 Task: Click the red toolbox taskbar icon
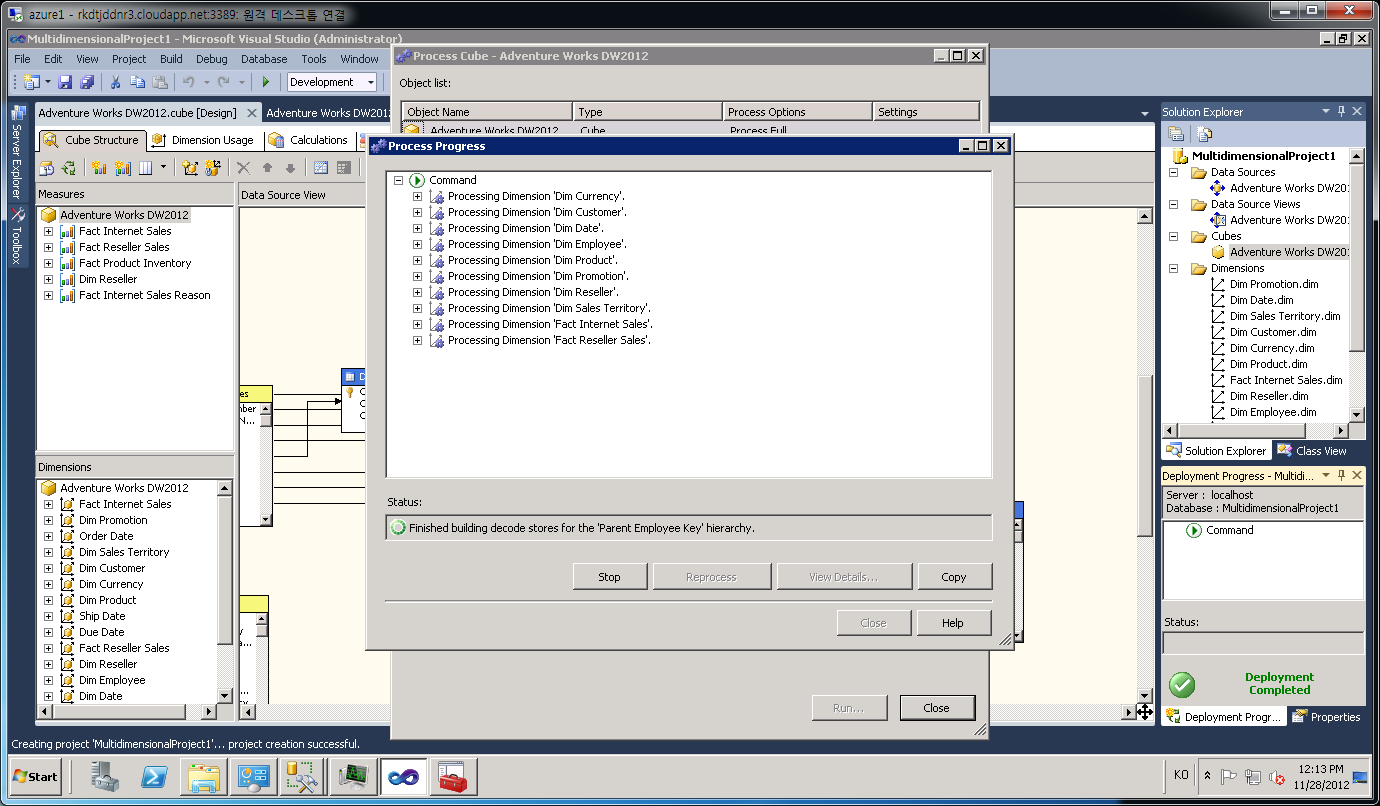pos(453,776)
